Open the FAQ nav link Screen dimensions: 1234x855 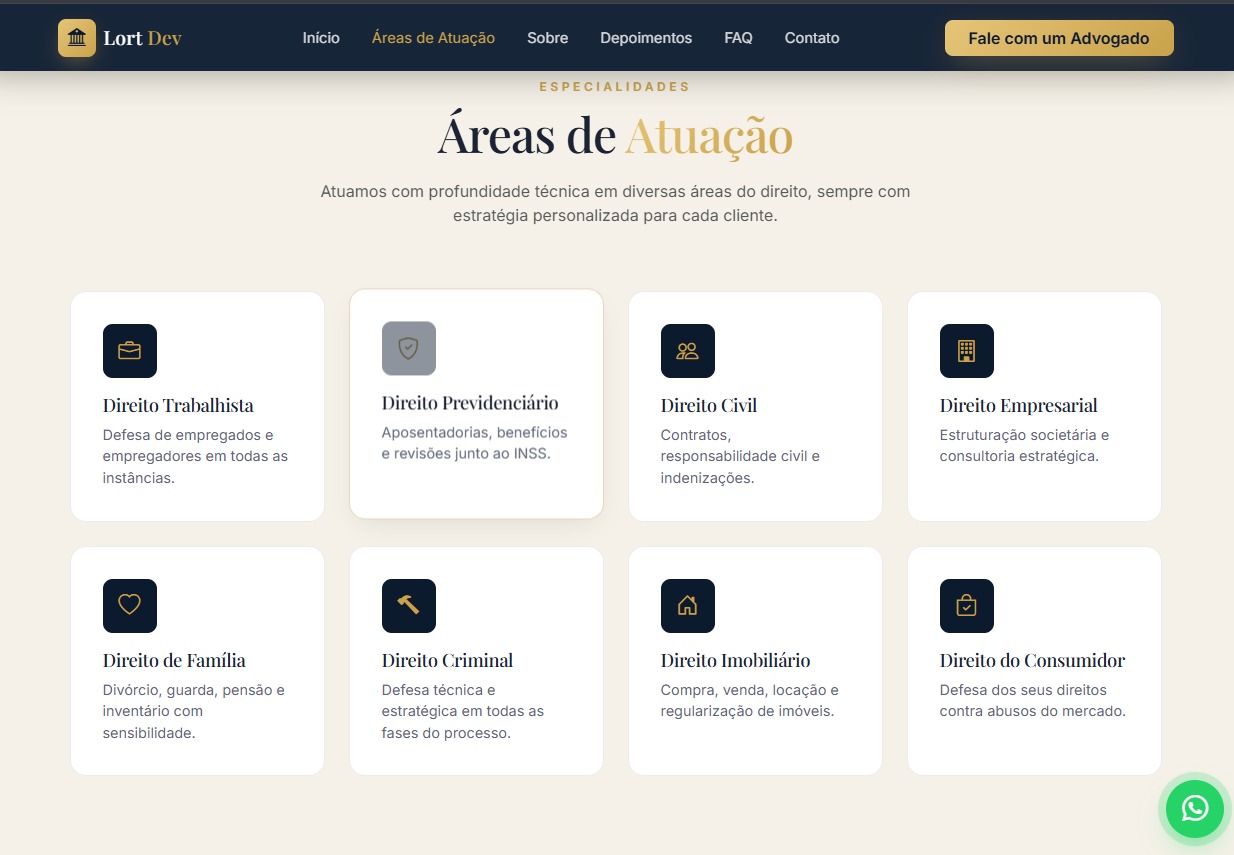[738, 38]
